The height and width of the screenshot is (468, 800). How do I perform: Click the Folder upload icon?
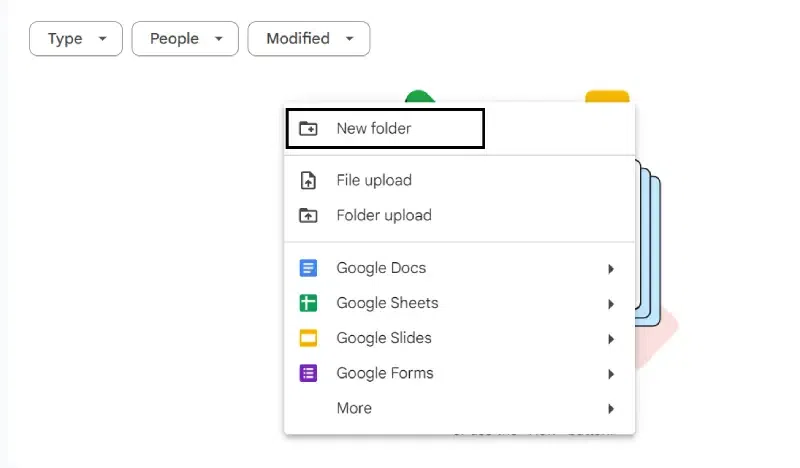click(308, 215)
